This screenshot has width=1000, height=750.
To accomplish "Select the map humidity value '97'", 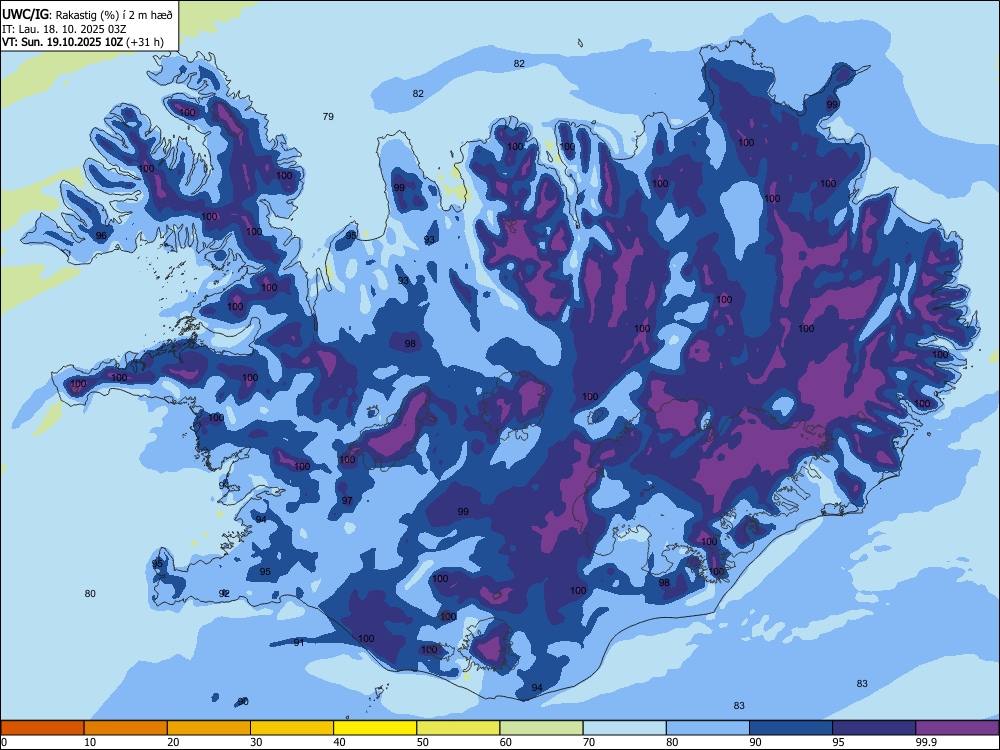I will (x=347, y=501).
